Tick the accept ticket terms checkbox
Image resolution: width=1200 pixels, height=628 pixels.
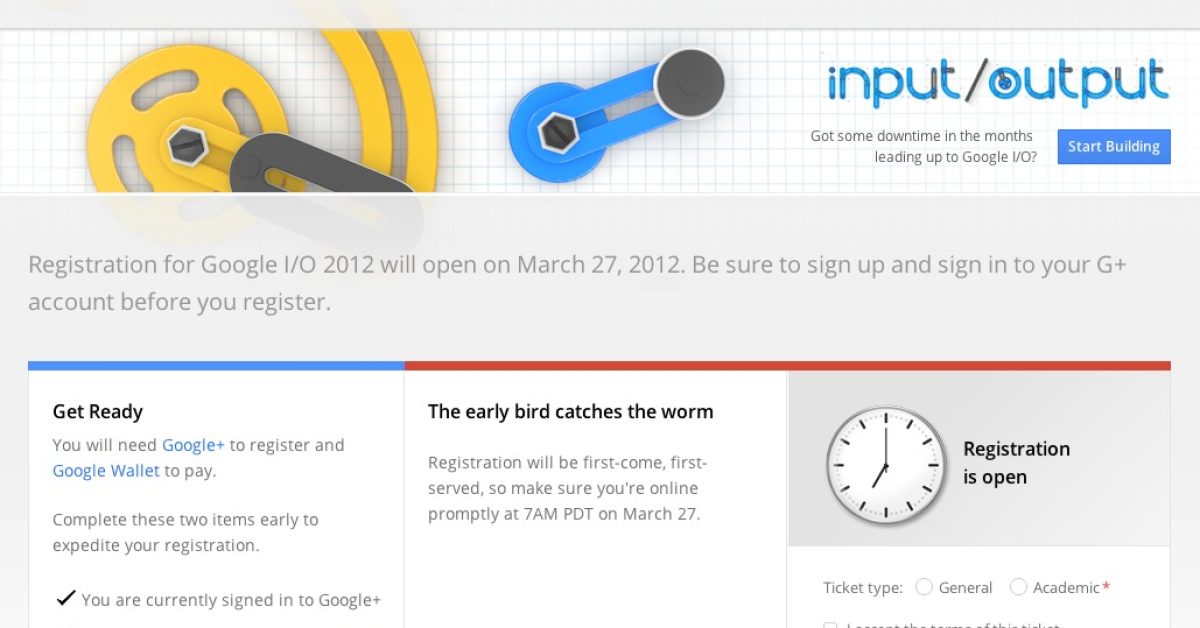tap(830, 625)
